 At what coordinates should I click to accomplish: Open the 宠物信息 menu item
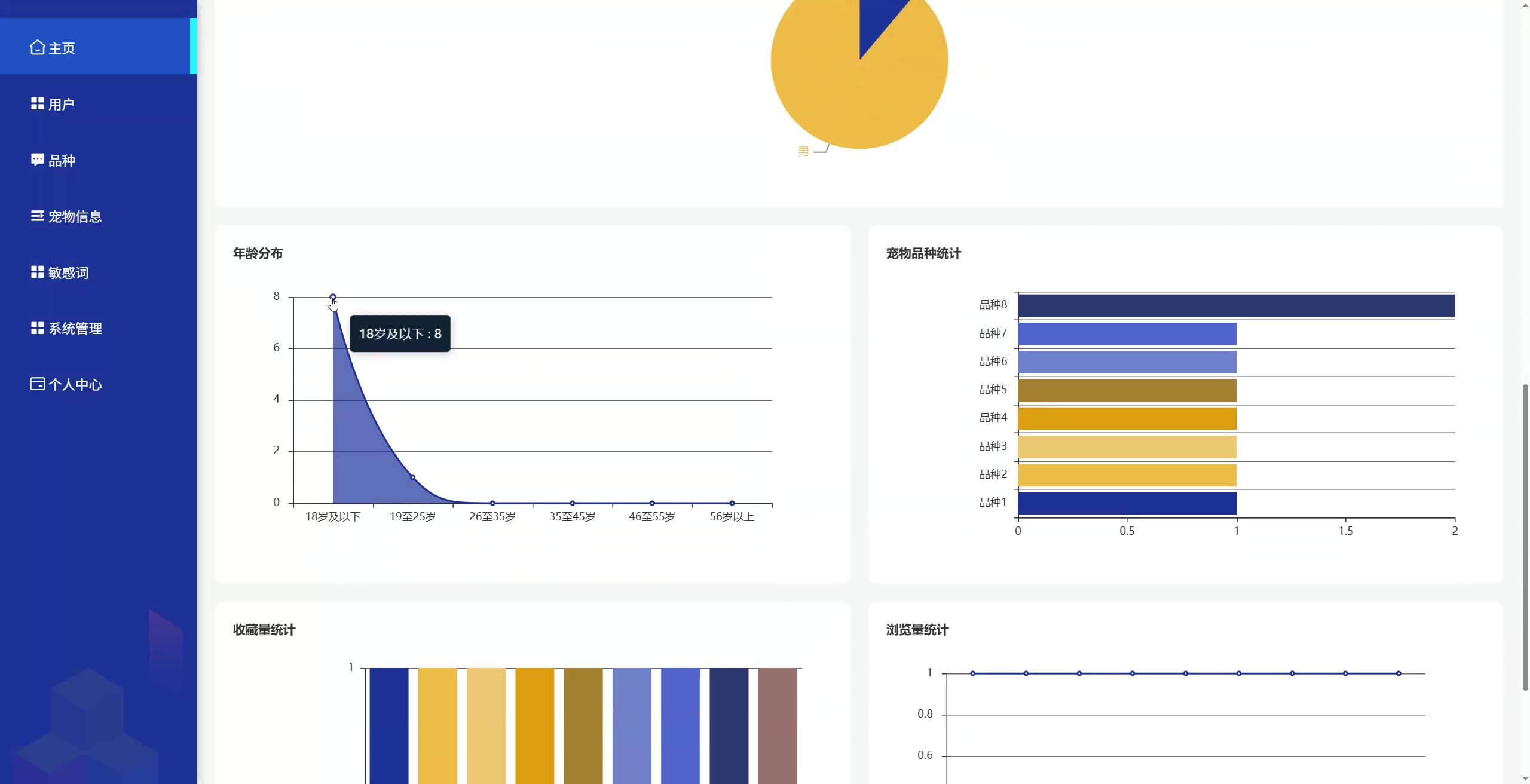tap(75, 216)
